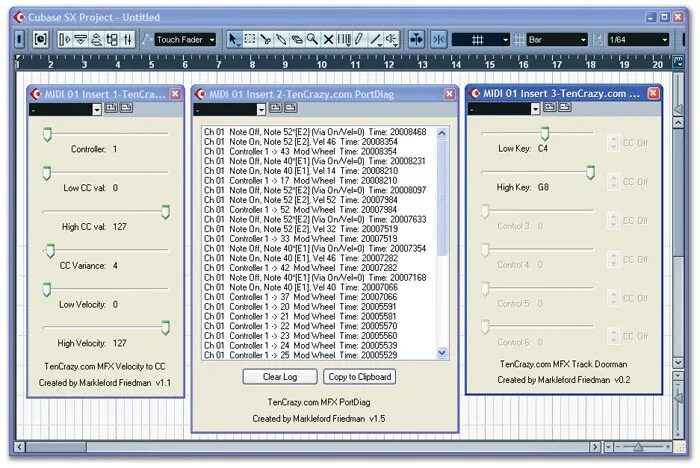
Task: Click store preset icon in PortDiag window
Action: point(275,108)
